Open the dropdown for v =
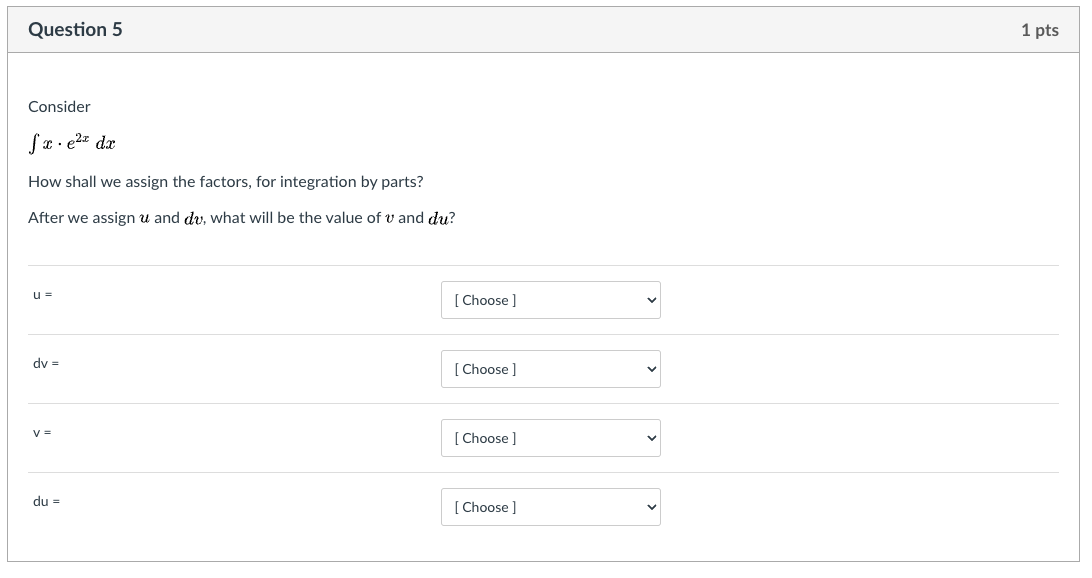This screenshot has height=578, width=1092. click(x=550, y=438)
